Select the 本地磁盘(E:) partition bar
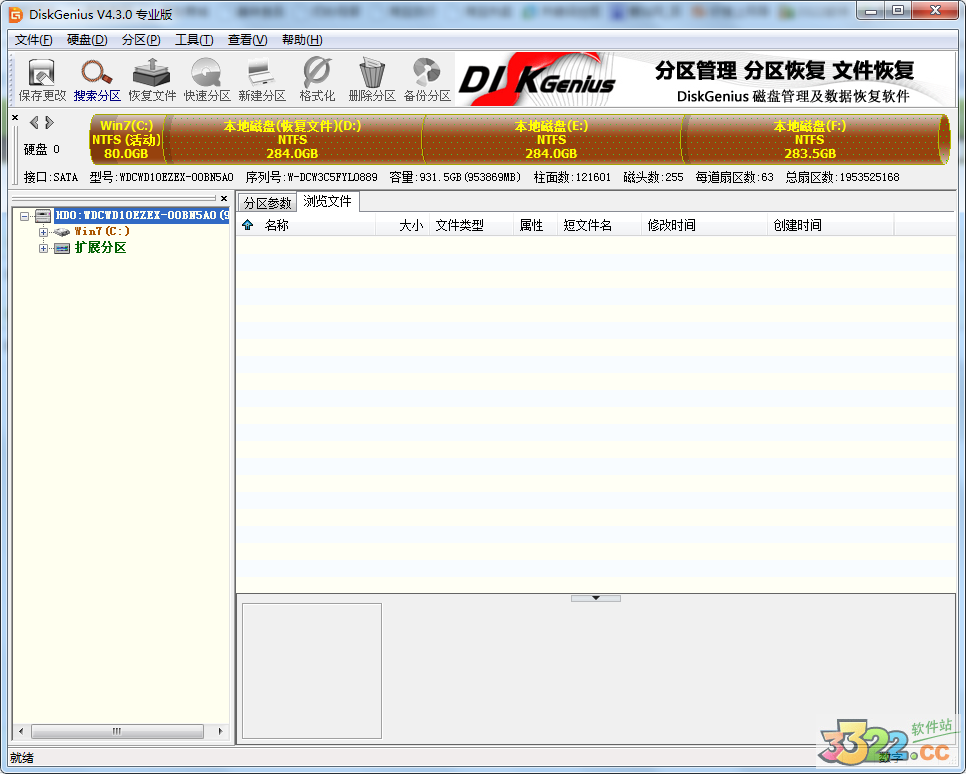966x774 pixels. 551,139
